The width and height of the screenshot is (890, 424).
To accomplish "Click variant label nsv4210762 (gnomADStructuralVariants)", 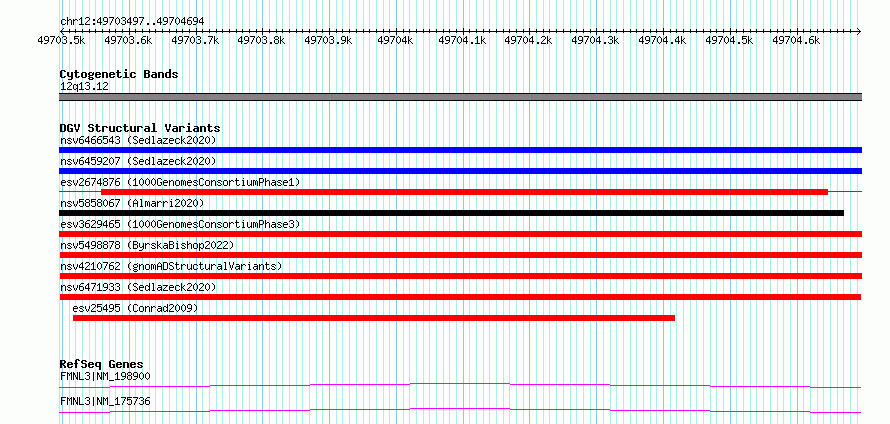I will click(171, 266).
